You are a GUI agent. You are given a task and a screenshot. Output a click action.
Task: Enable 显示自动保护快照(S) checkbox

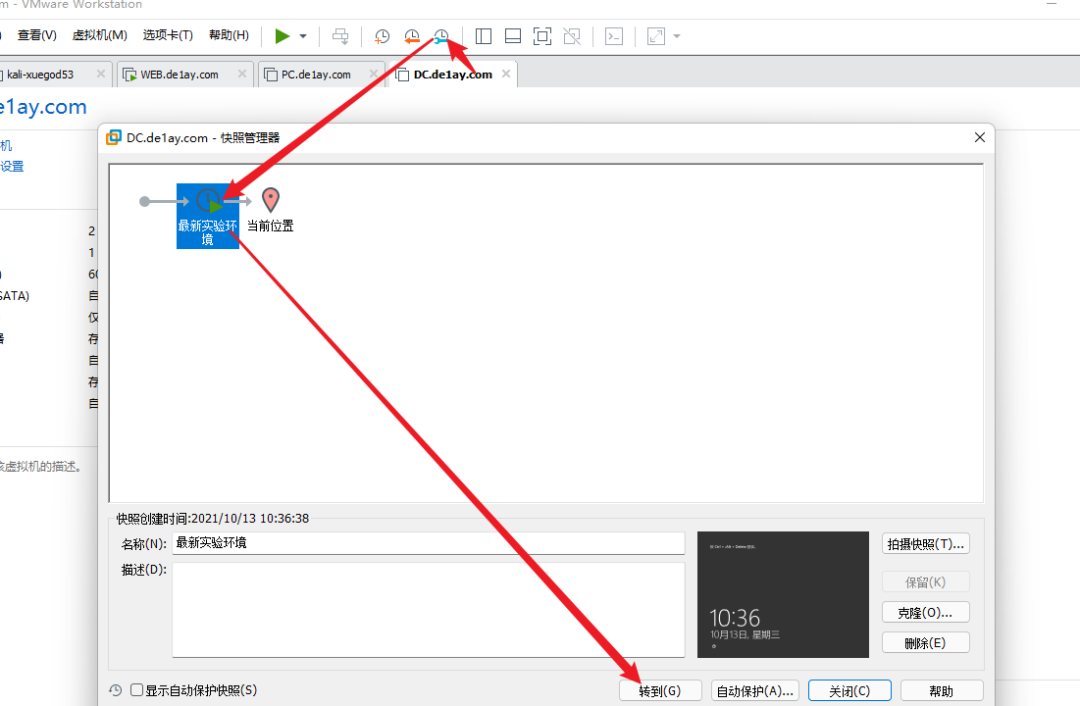(137, 689)
